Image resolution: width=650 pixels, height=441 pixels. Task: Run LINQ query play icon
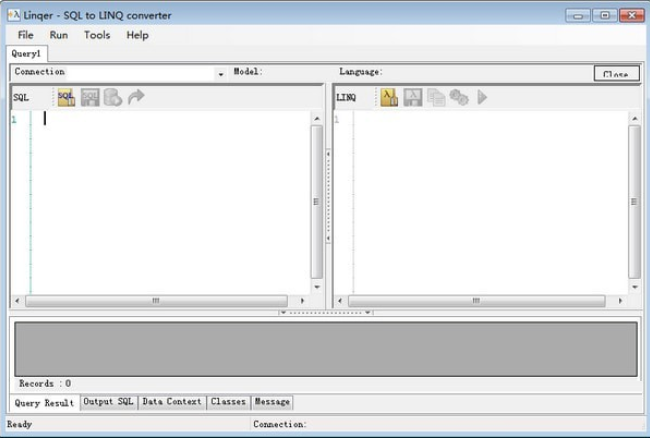482,97
